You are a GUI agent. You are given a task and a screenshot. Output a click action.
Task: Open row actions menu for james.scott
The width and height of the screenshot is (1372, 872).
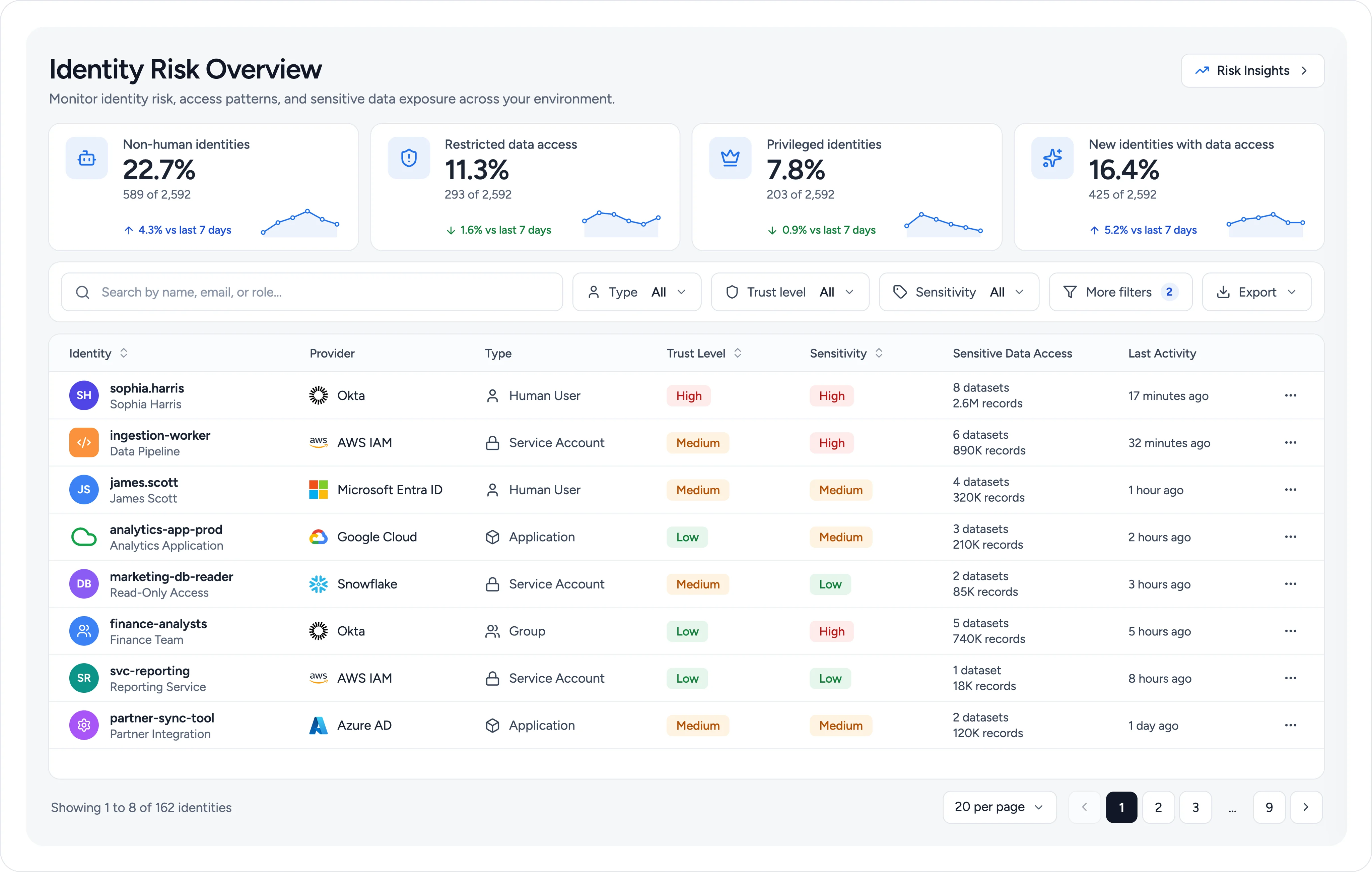[x=1291, y=490]
